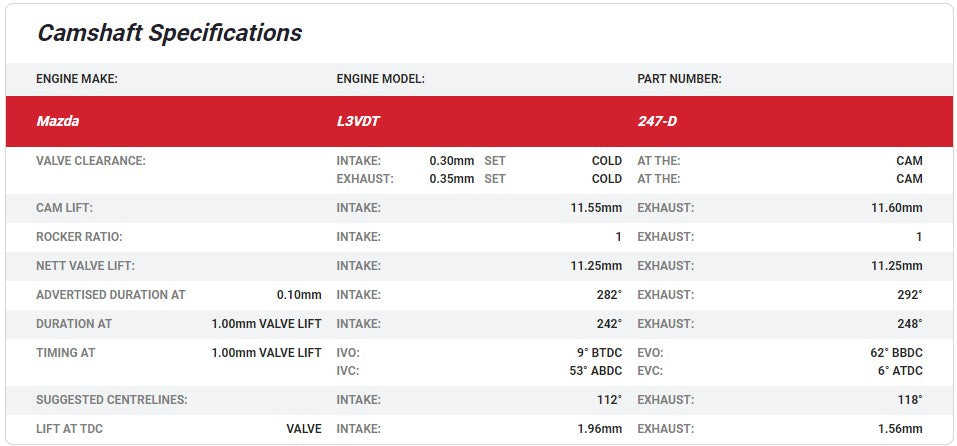
Task: Click the 'EVO:' timing label
Action: [650, 353]
